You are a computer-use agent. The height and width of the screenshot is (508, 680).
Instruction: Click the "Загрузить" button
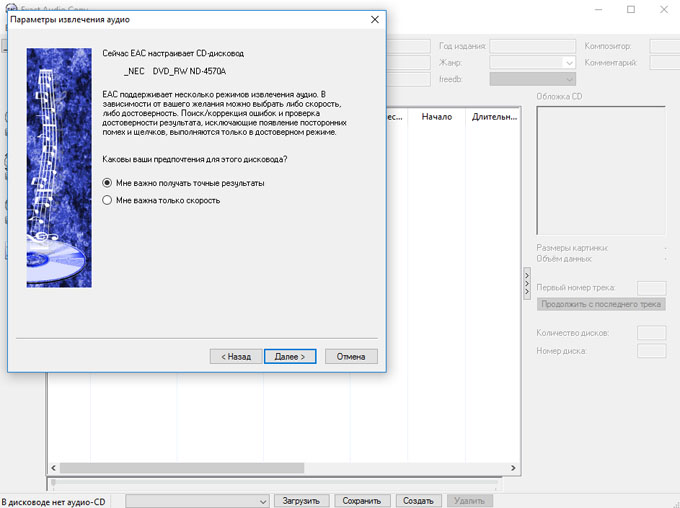point(301,500)
